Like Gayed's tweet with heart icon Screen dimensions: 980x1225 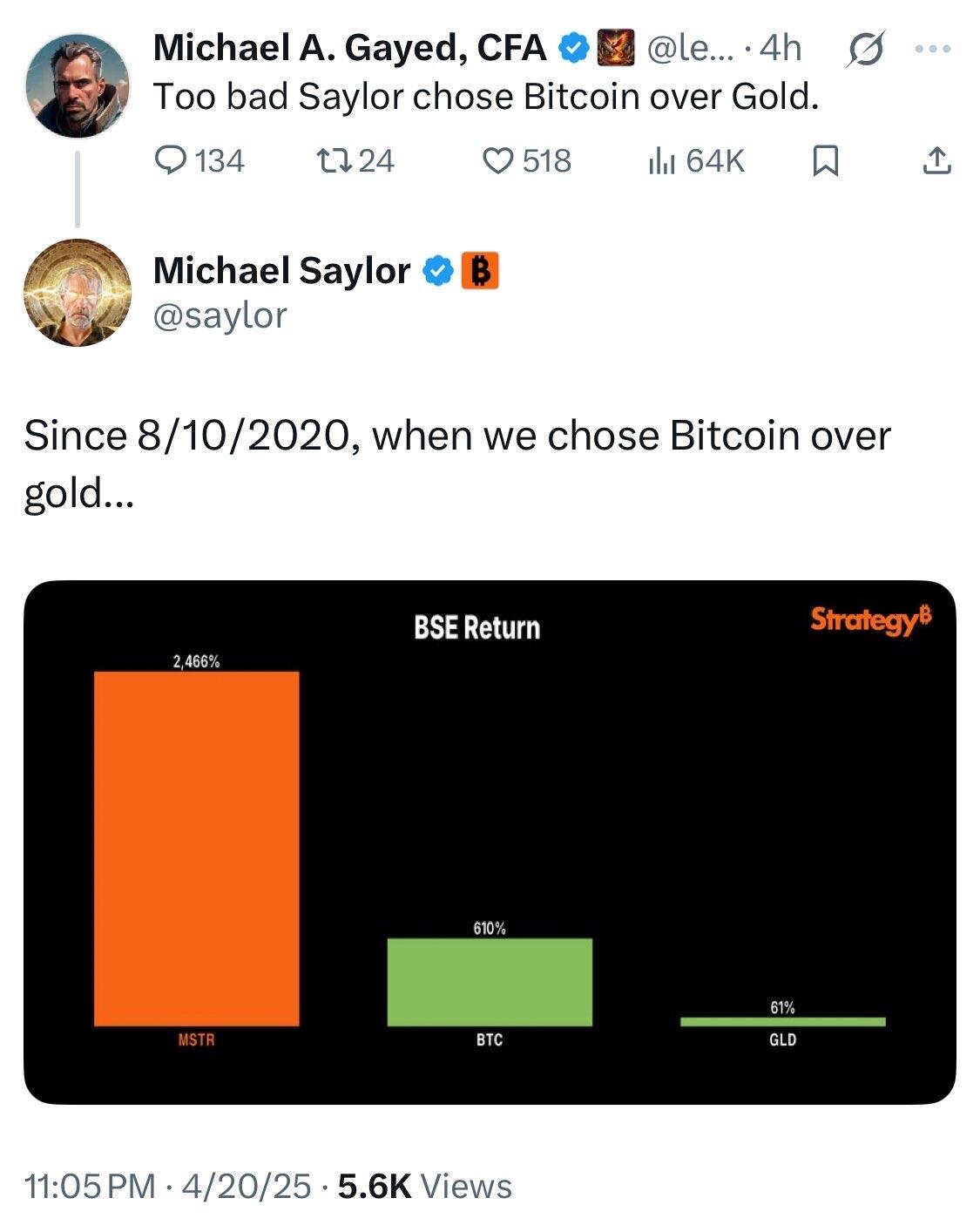(x=497, y=160)
